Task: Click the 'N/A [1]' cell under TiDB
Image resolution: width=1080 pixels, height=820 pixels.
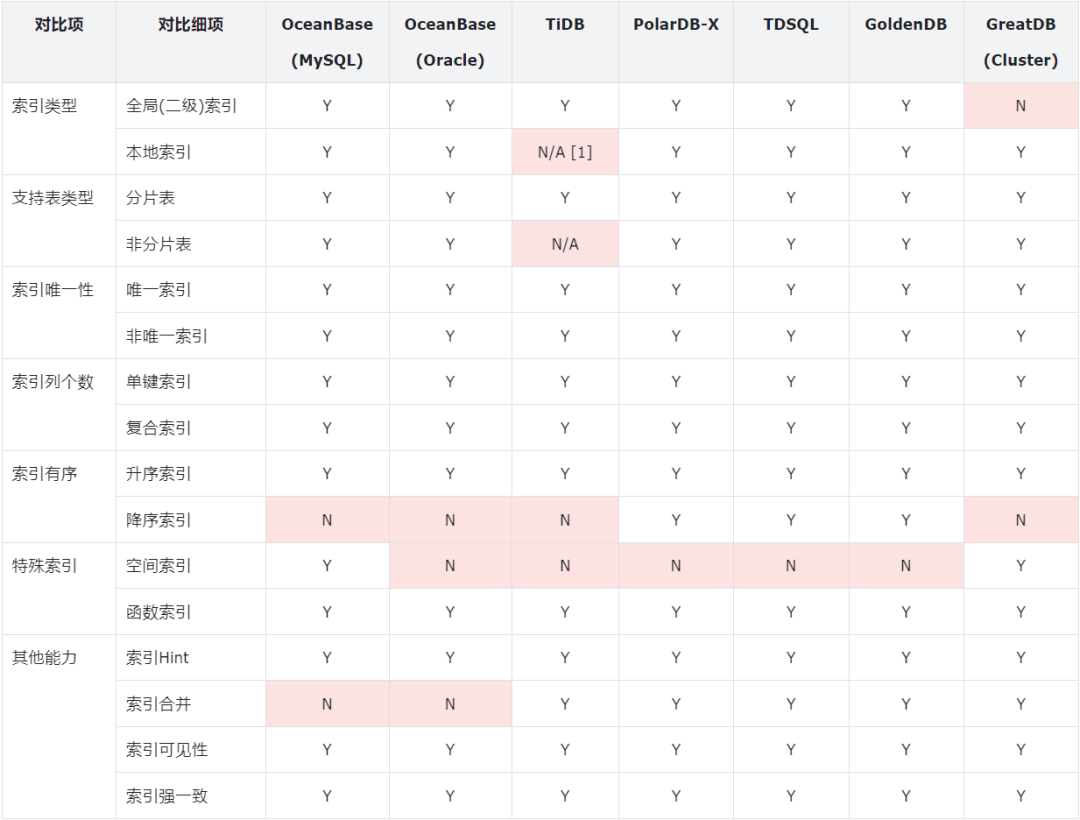Action: click(x=565, y=152)
